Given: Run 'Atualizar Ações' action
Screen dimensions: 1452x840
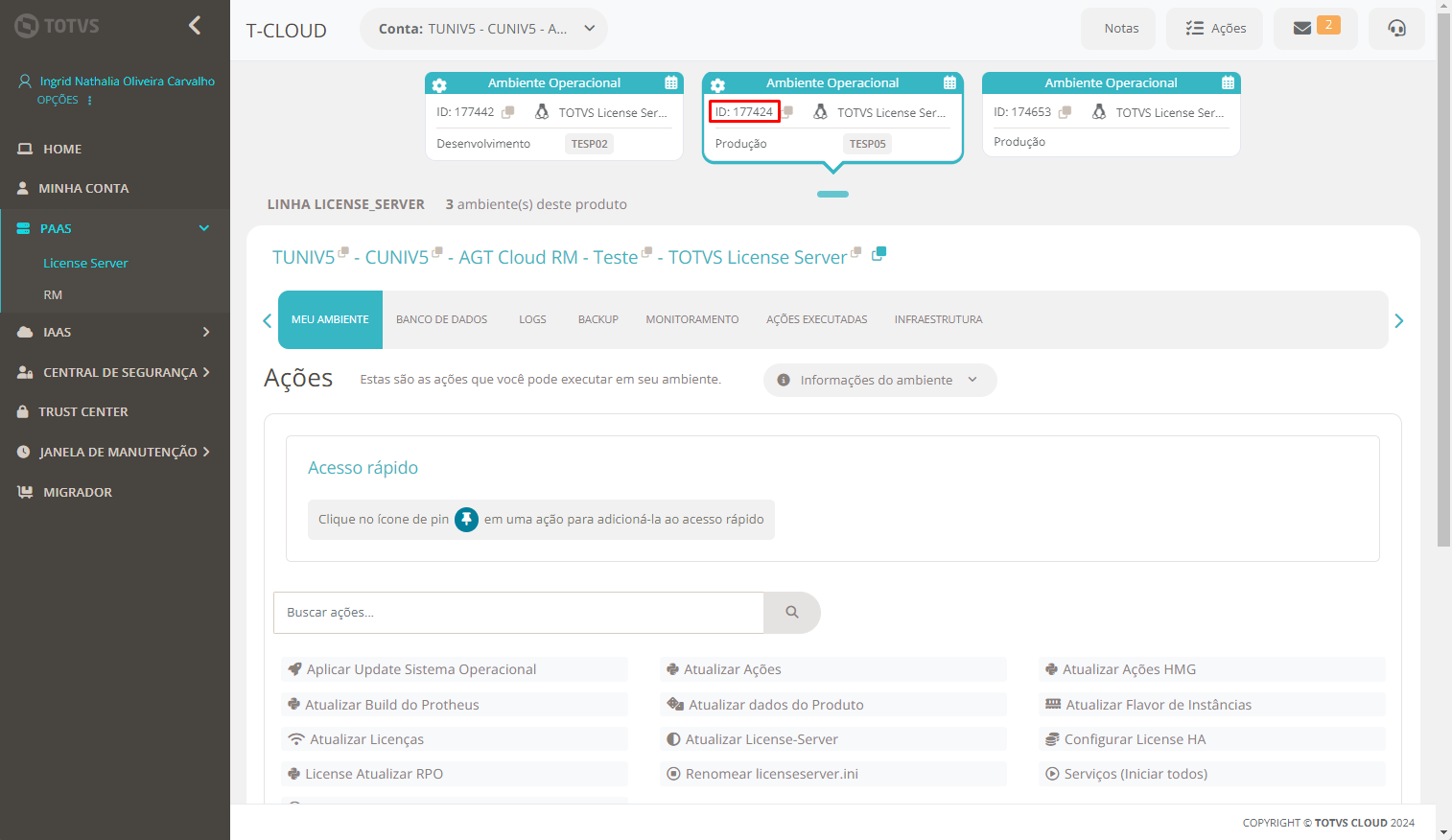Looking at the screenshot, I should point(833,669).
